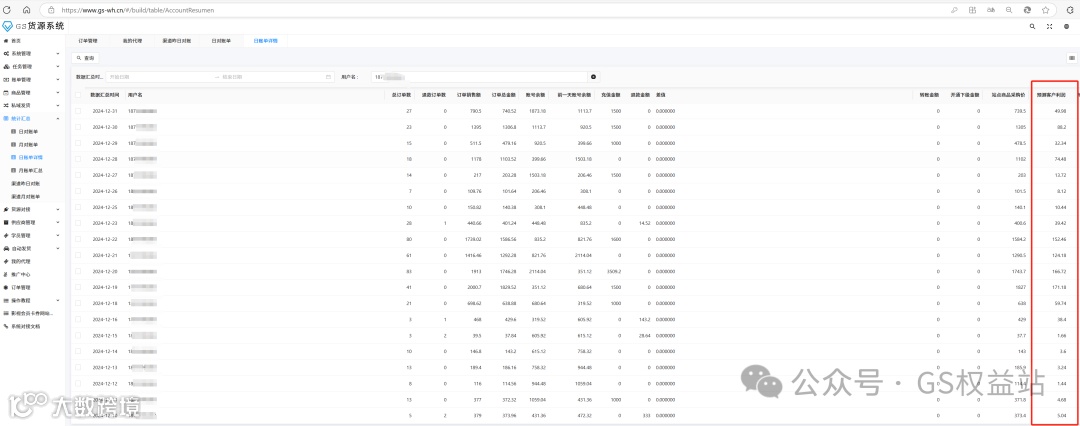Switch to the 订单管理 tab

tap(88, 41)
